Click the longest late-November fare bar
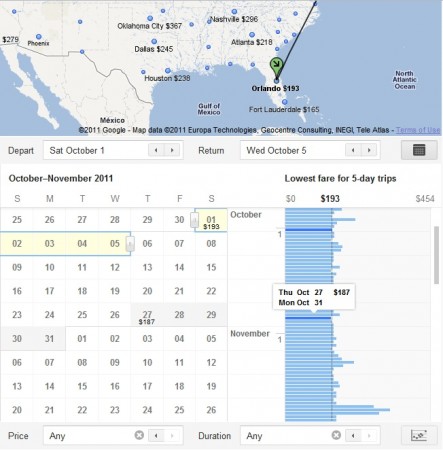 pos(338,410)
